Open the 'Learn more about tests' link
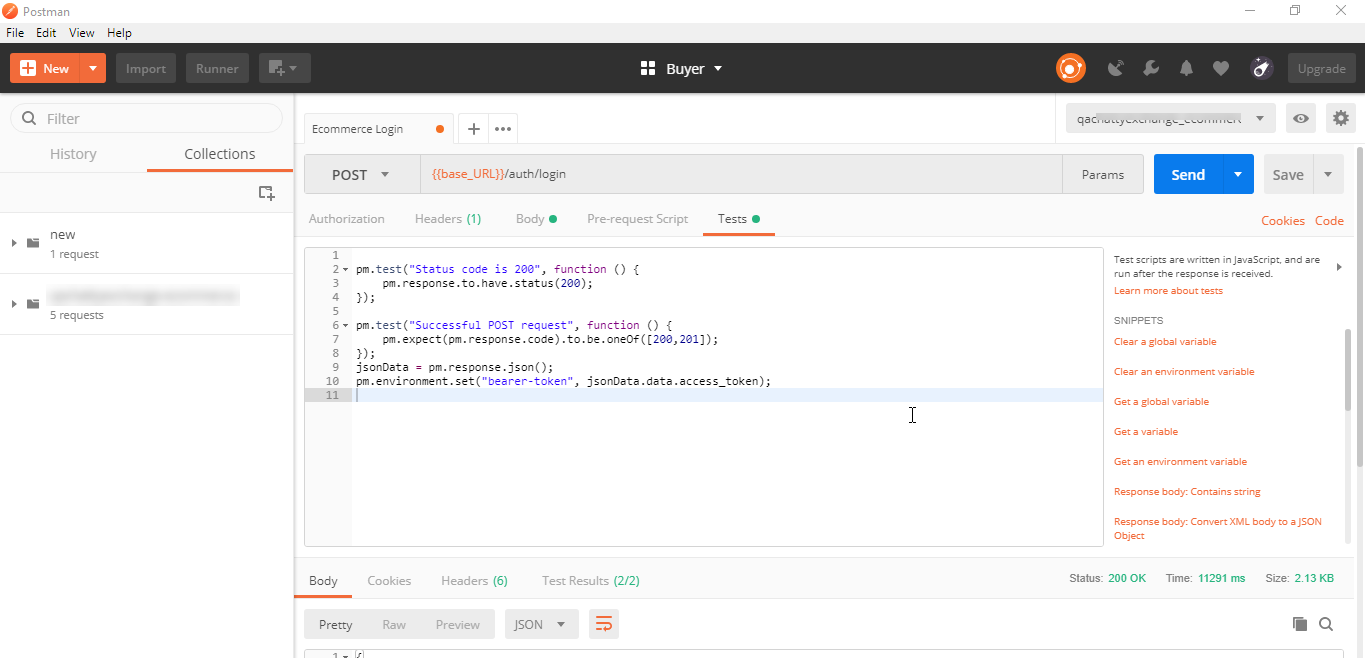 (1167, 290)
